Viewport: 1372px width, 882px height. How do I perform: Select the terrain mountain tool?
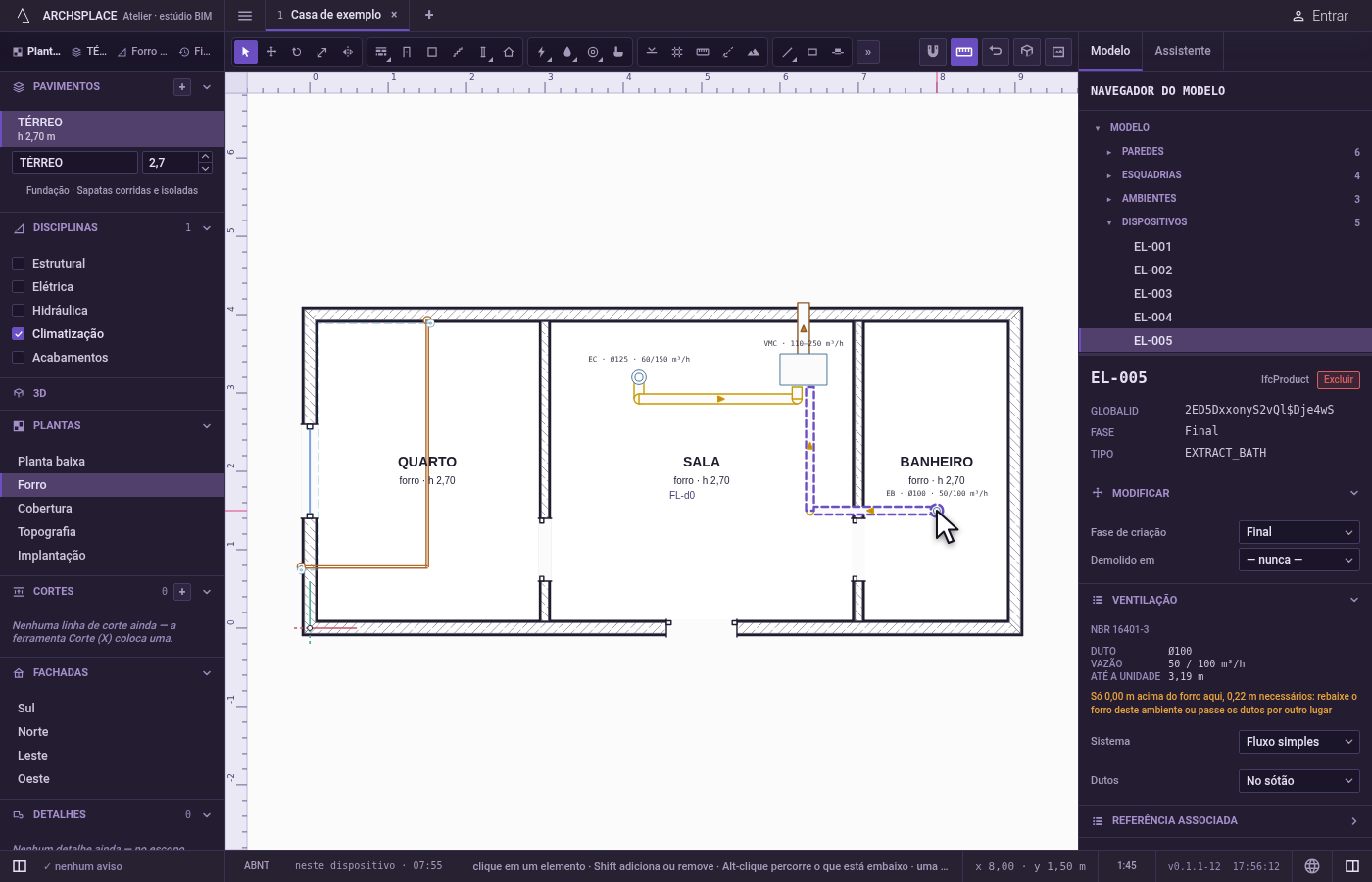point(754,52)
